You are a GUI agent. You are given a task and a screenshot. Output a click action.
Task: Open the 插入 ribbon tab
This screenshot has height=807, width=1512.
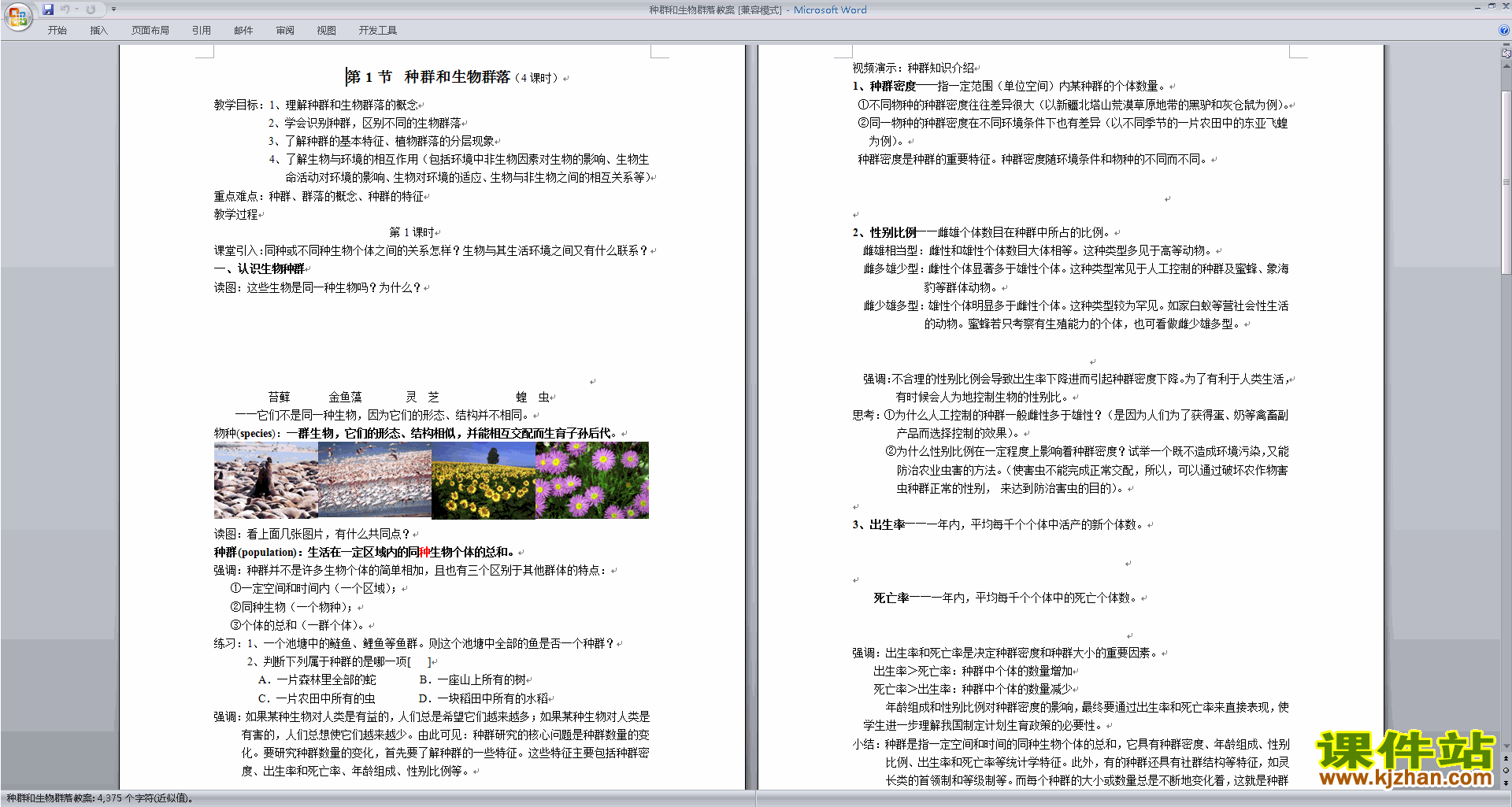(98, 31)
